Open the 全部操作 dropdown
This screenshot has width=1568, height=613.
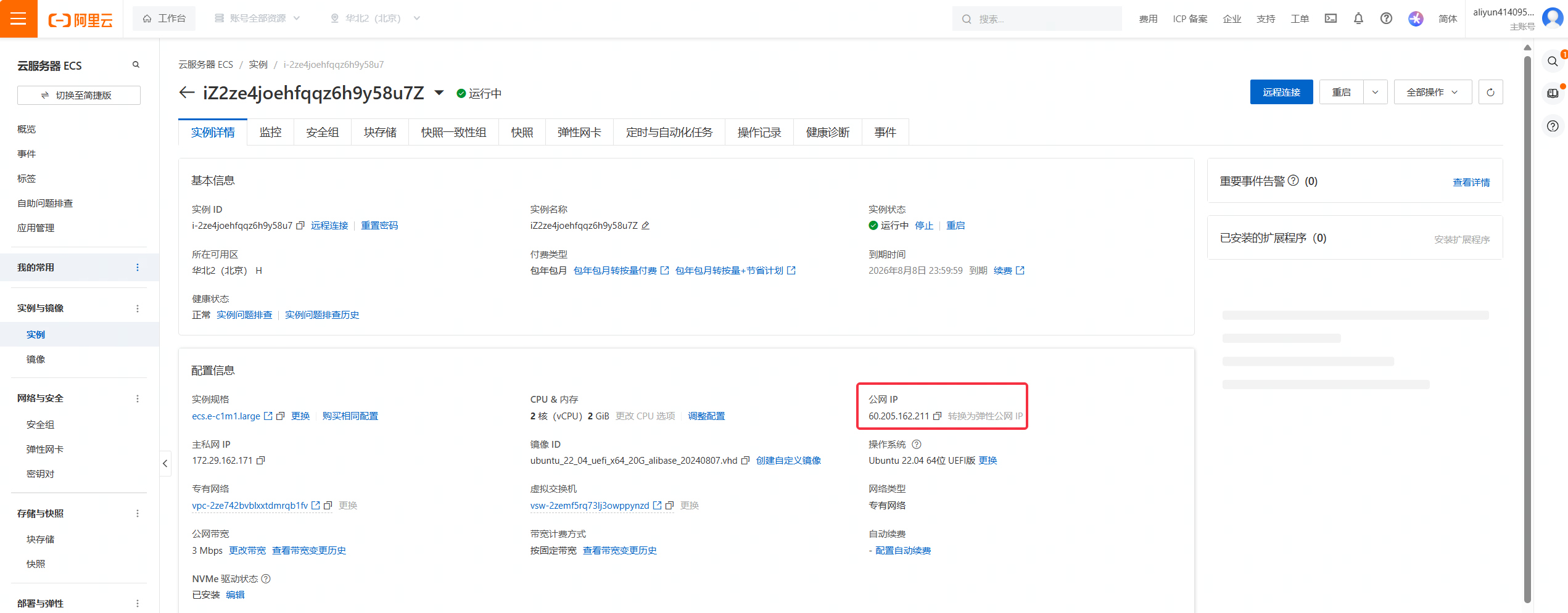coord(1432,93)
